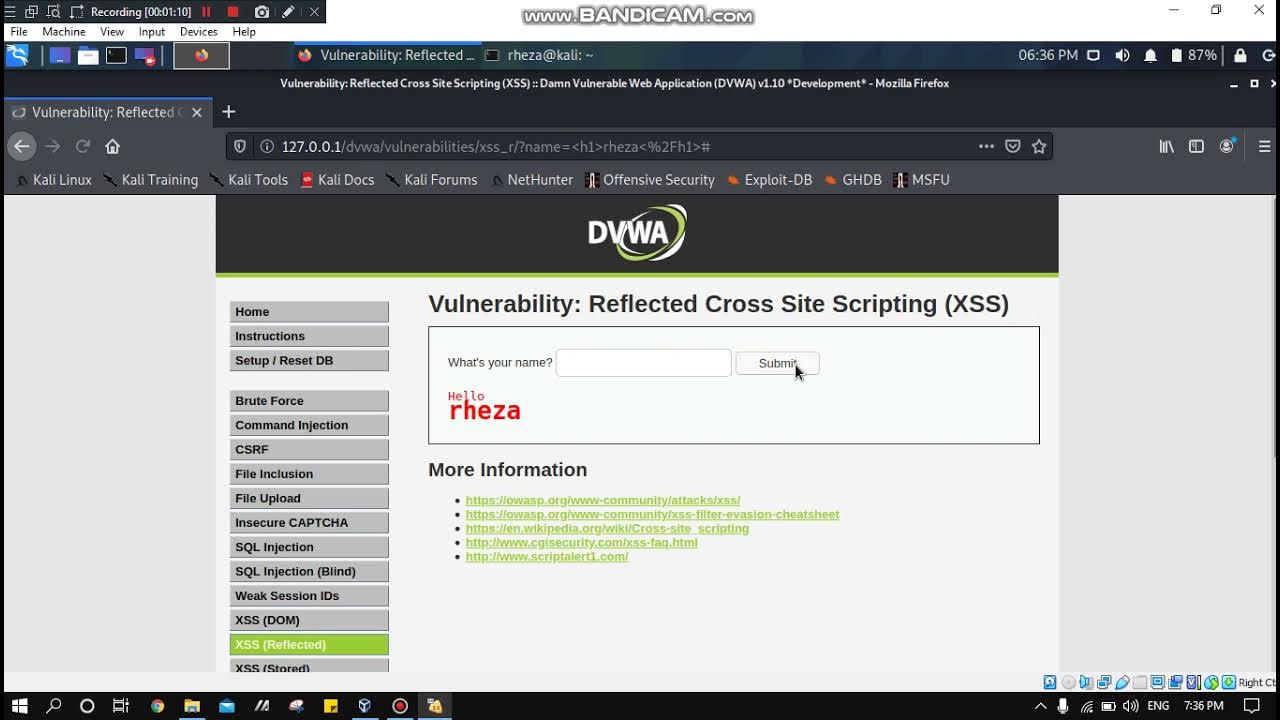
Task: Click the Kali battery indicator
Action: [x=1194, y=55]
